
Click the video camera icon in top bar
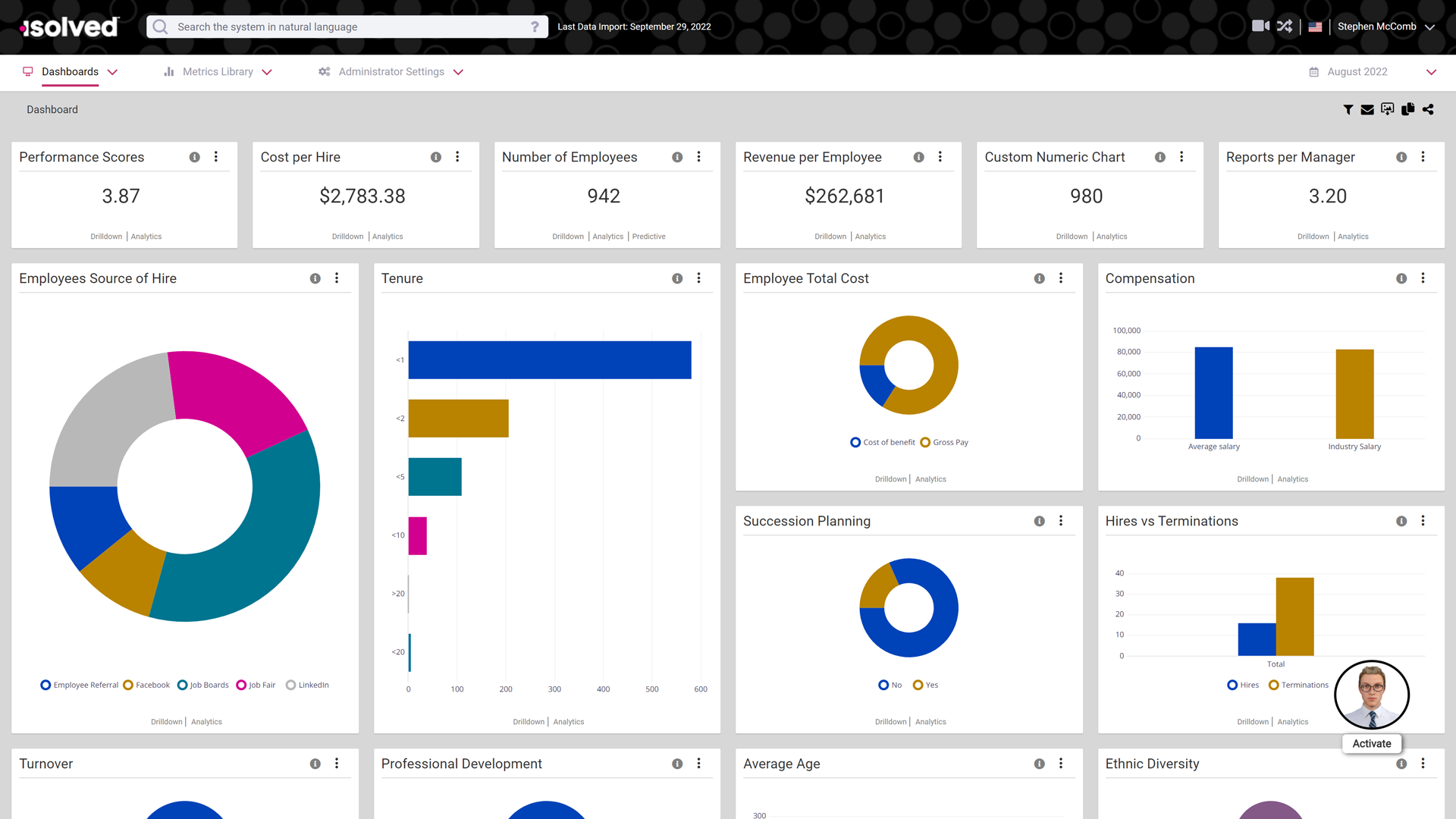(x=1261, y=26)
